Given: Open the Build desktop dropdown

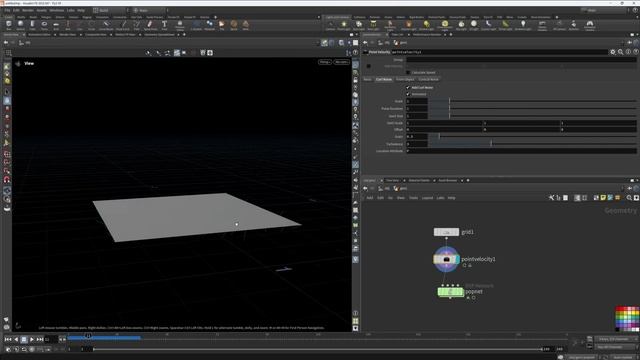Looking at the screenshot, I should click(109, 10).
